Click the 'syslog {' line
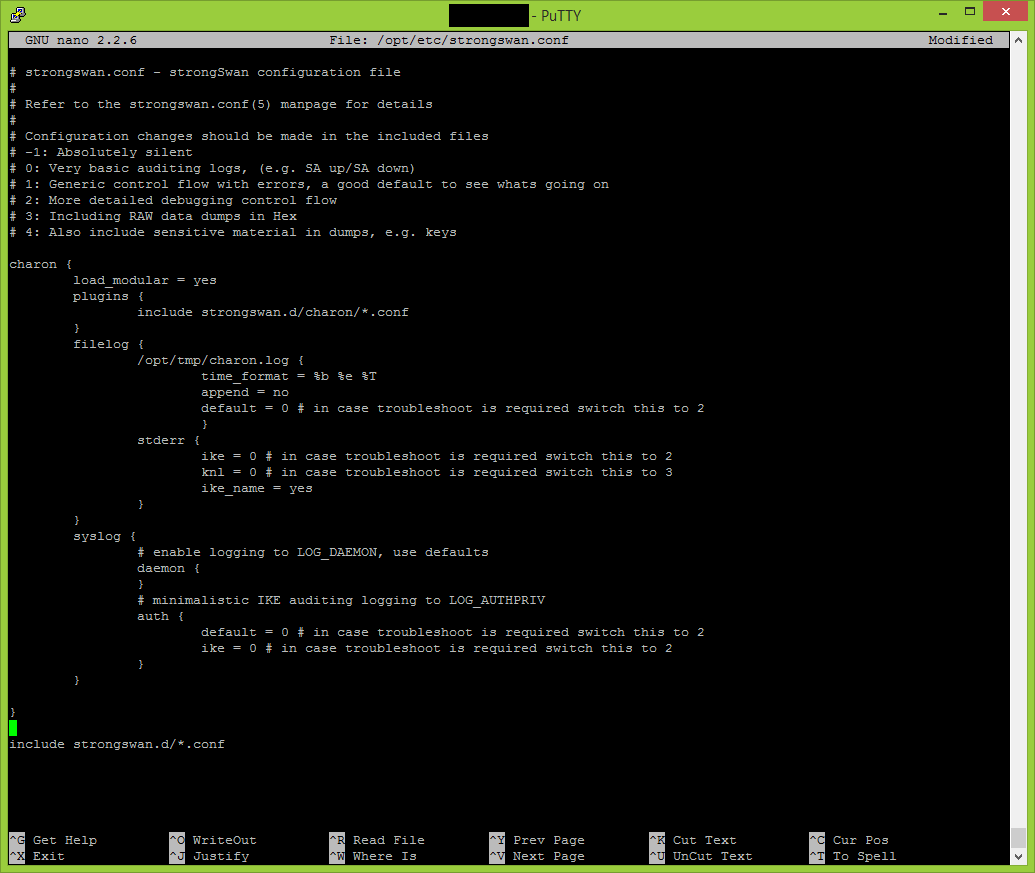Screen dimensions: 1035x873 104,536
